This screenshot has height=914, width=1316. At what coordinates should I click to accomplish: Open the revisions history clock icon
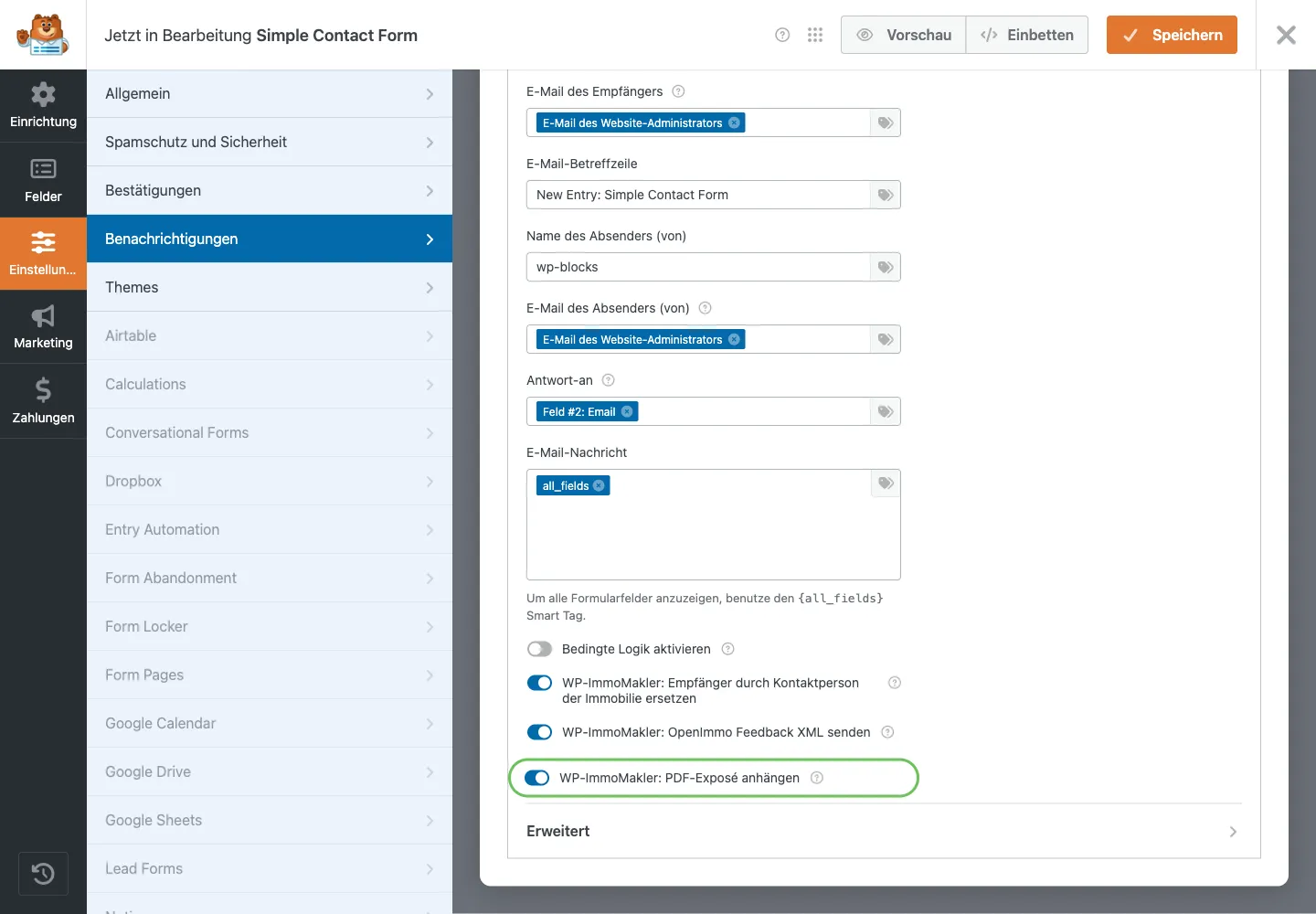pos(43,874)
